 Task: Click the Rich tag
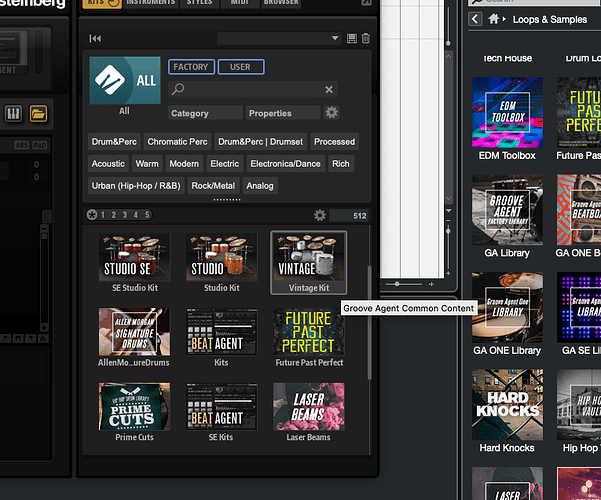[x=341, y=164]
